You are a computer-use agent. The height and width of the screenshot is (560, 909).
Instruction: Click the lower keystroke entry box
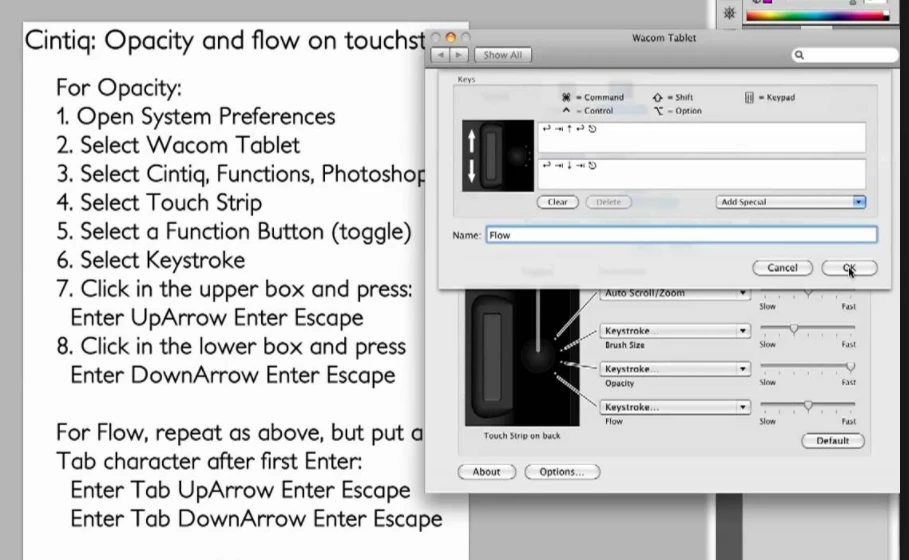[x=701, y=174]
